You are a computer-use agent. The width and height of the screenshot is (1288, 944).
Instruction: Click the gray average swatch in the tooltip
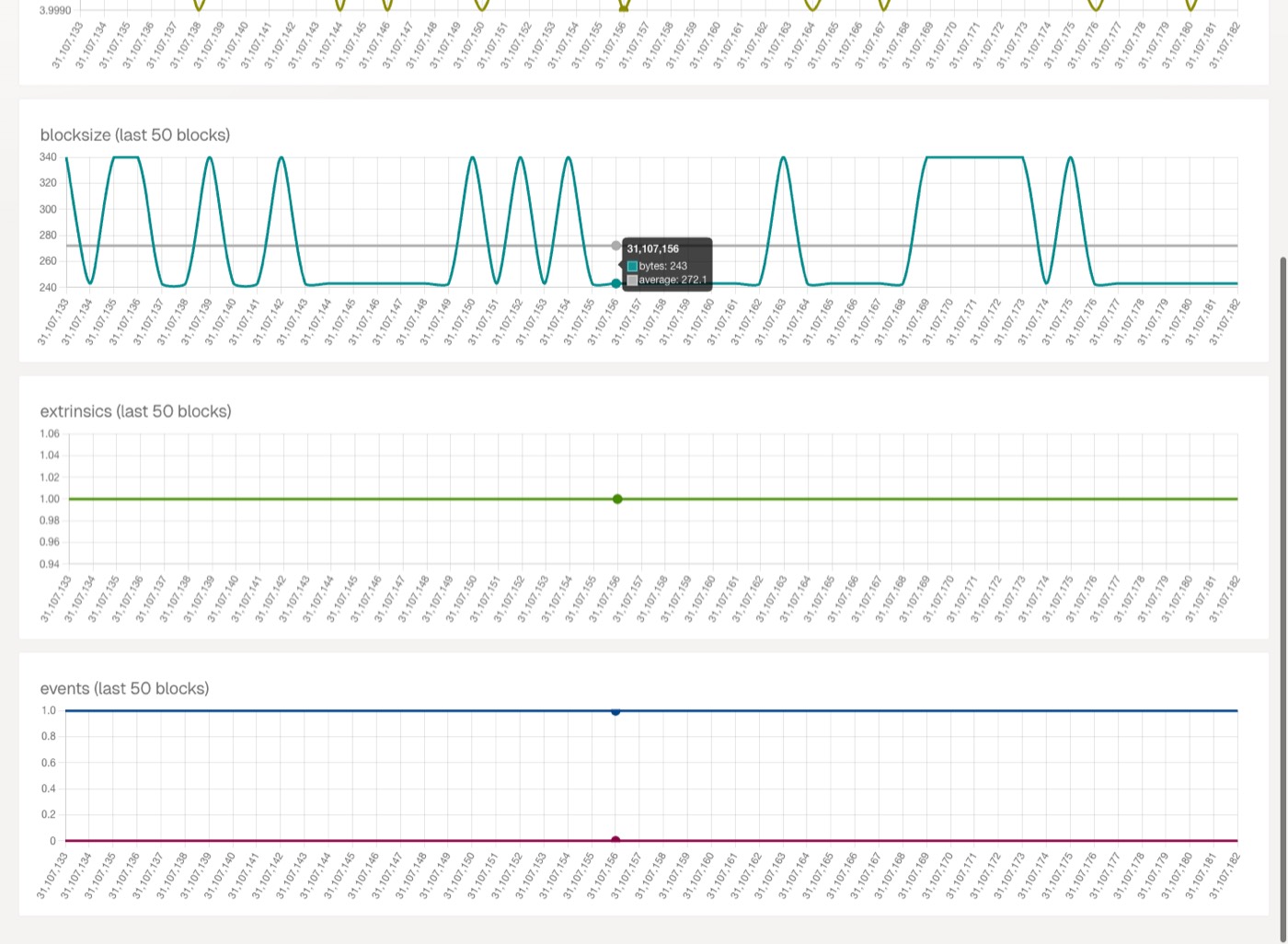tap(632, 280)
